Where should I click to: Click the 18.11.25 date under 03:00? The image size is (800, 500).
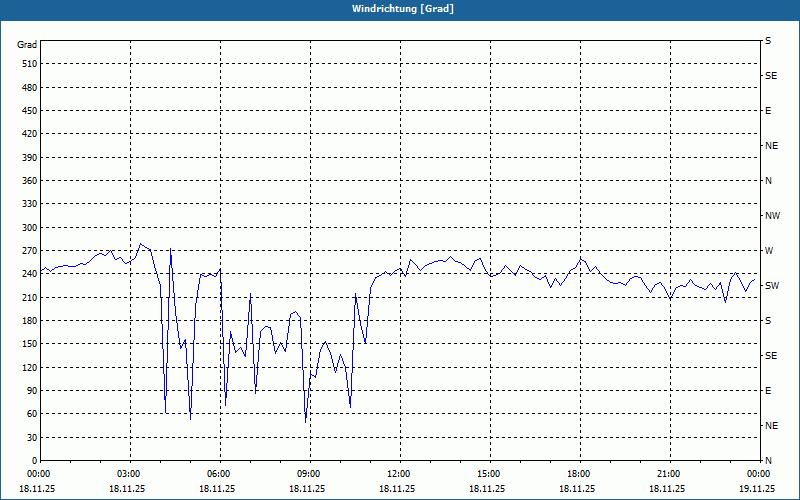tap(127, 488)
